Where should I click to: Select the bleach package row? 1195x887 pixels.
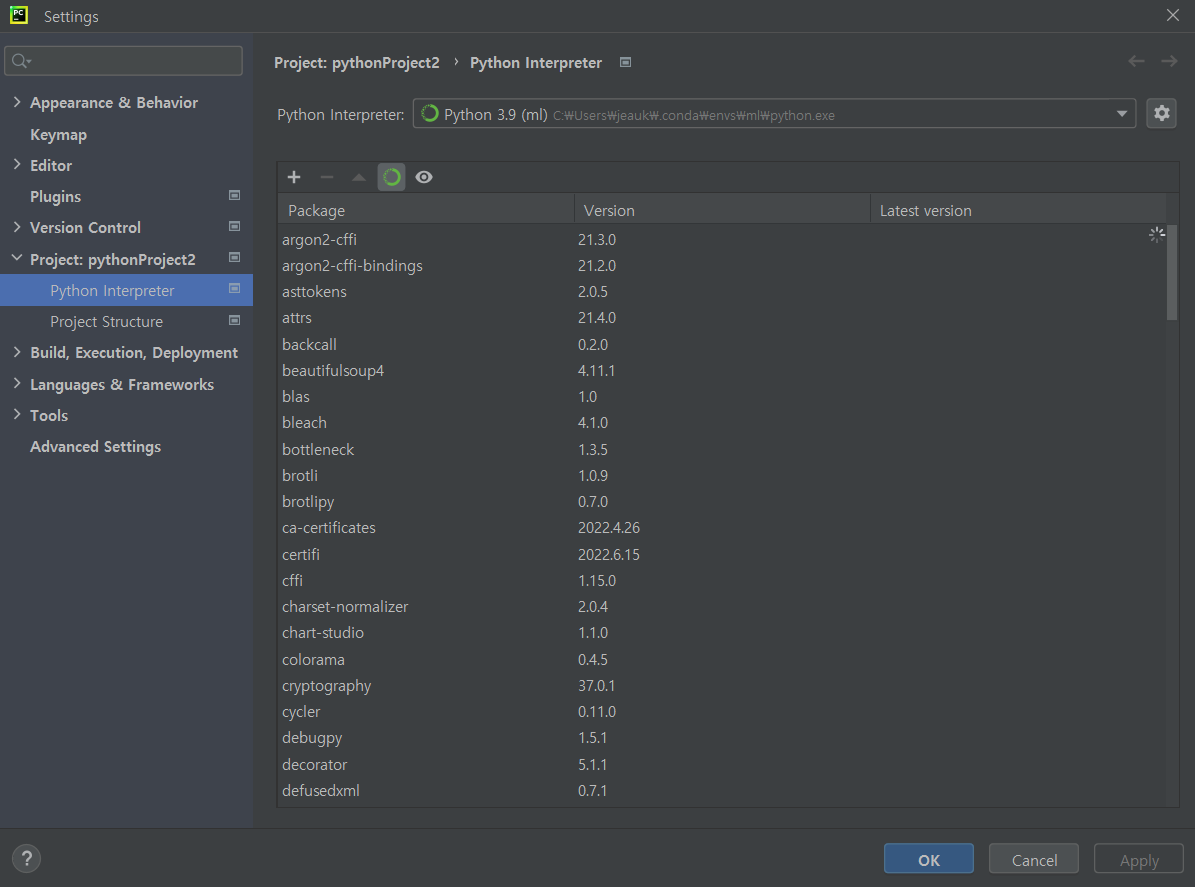coord(722,423)
